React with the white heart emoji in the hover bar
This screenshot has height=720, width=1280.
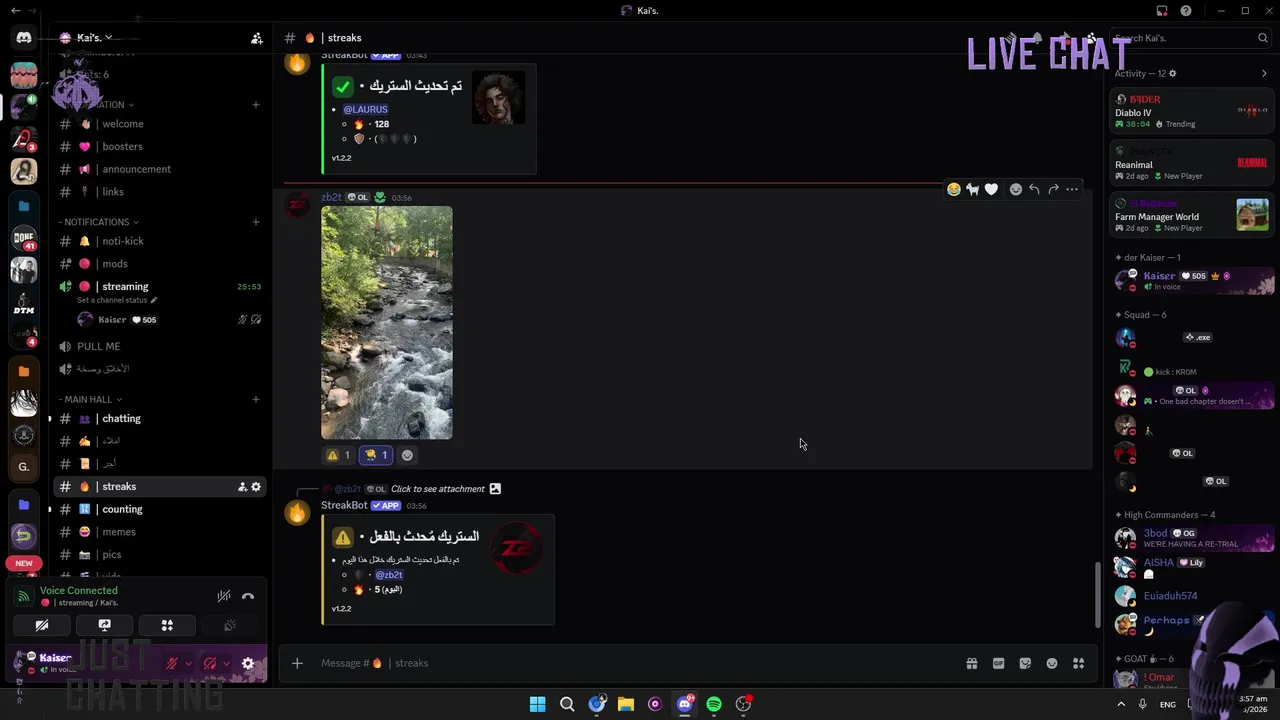(x=991, y=189)
